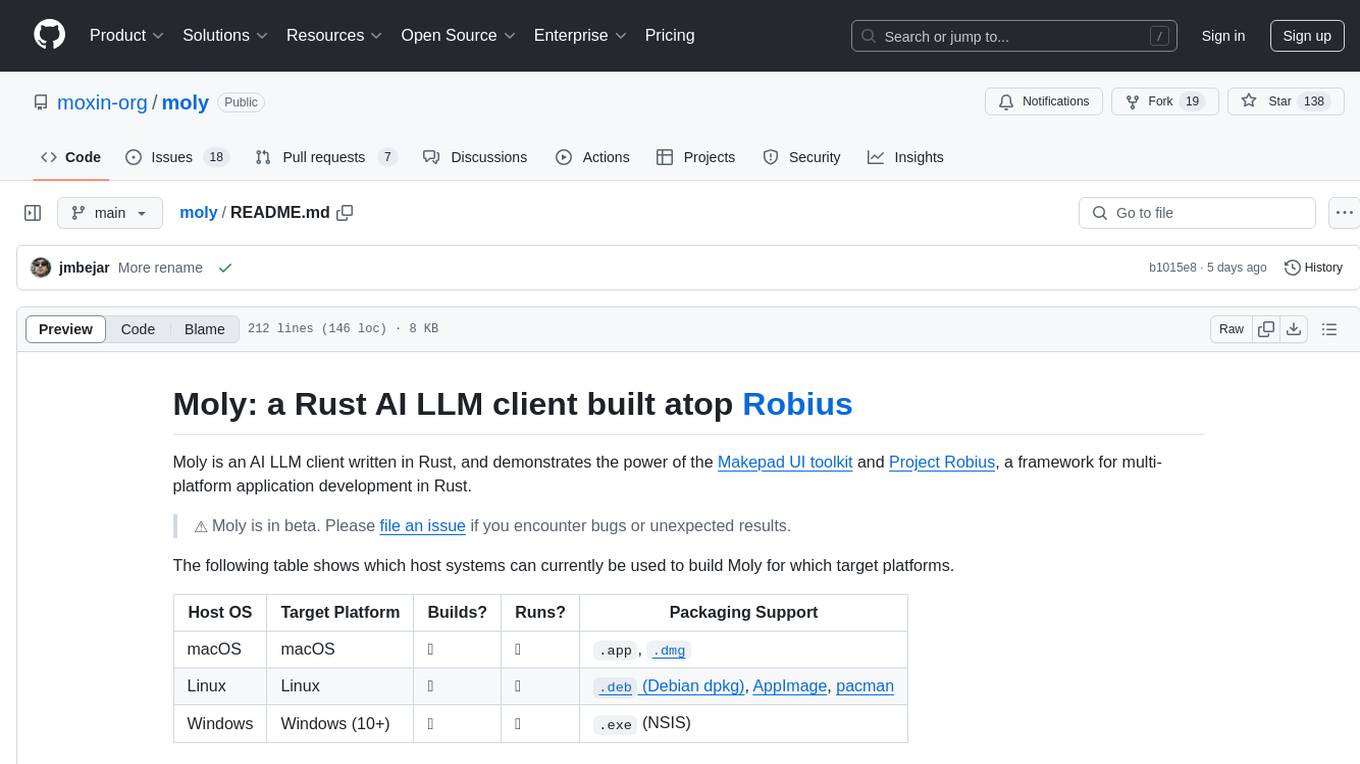This screenshot has width=1360, height=764.
Task: Copy the README.md file path
Action: [345, 213]
